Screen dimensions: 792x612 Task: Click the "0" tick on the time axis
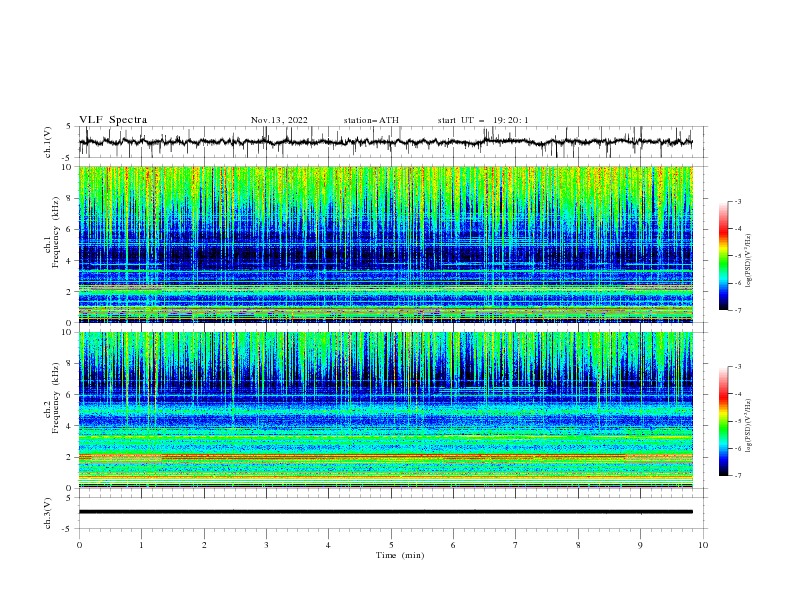tap(79, 545)
